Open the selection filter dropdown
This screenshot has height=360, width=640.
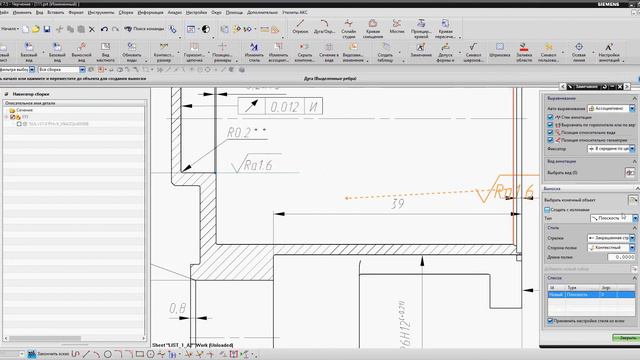18,70
